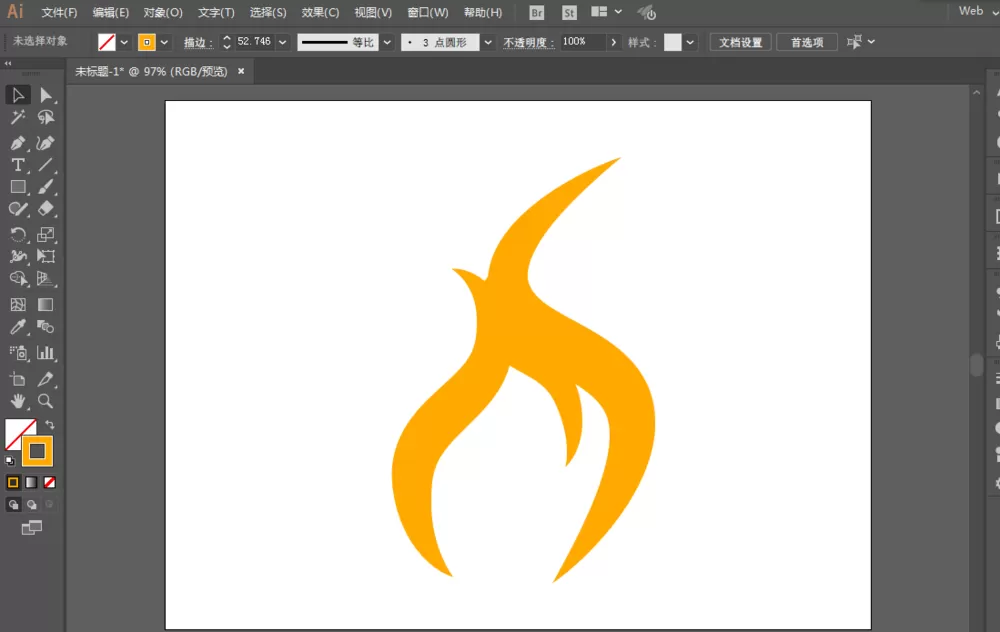Select the Rotate tool
This screenshot has width=1000, height=632.
(x=18, y=234)
